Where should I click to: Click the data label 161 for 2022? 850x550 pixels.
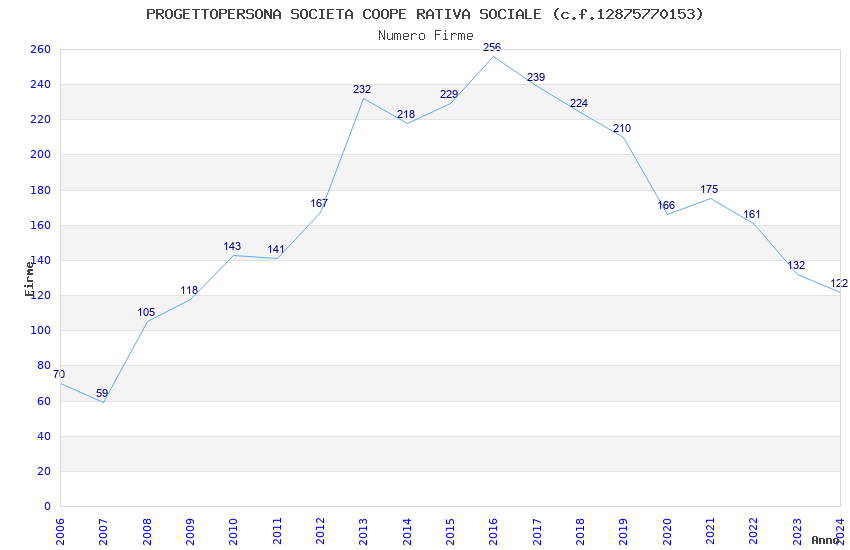752,214
